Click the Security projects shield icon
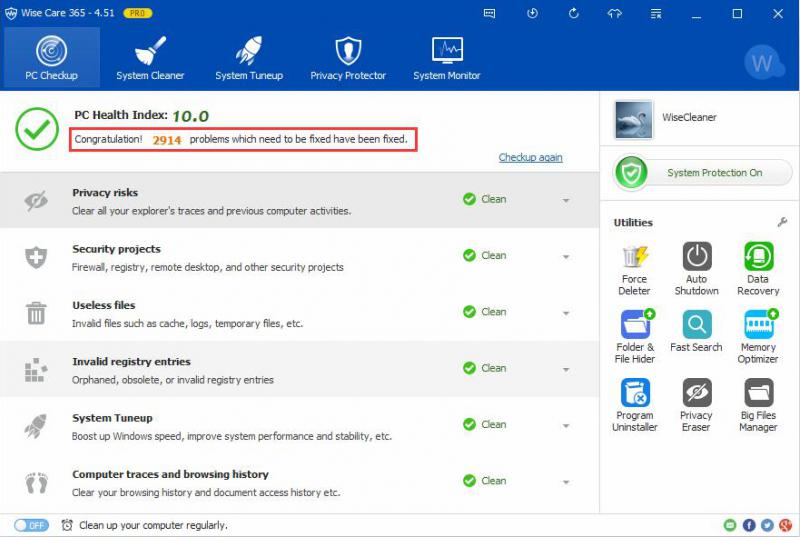Viewport: 800px width, 537px height. tap(36, 258)
